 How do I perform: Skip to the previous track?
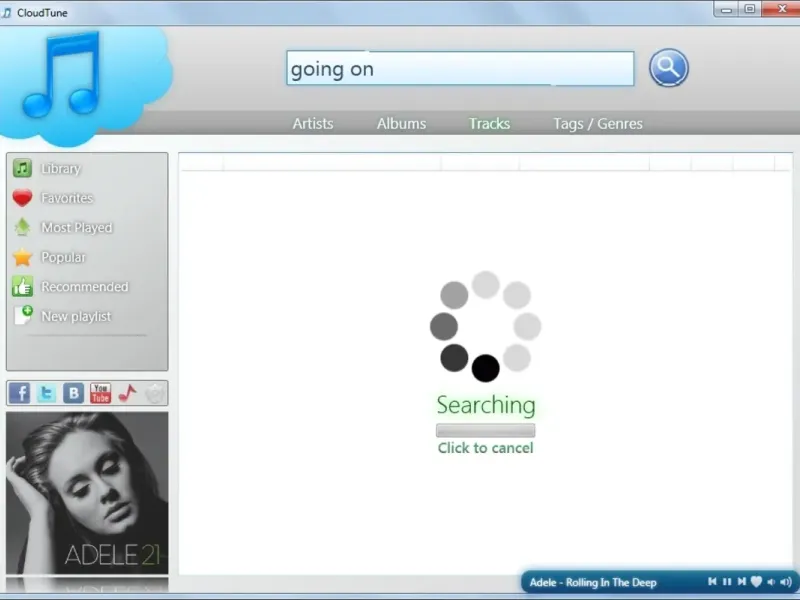click(x=713, y=582)
